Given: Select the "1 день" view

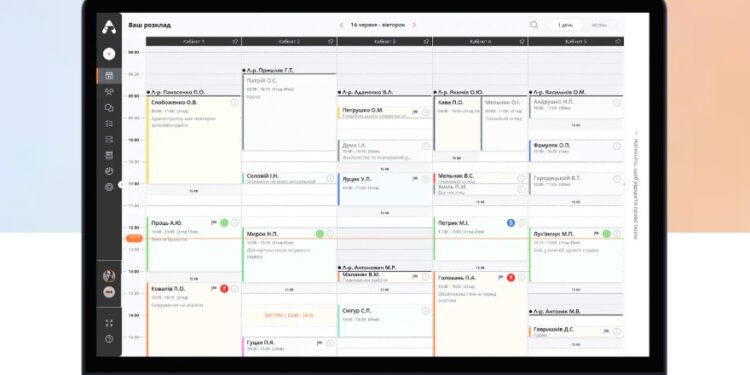Looking at the screenshot, I should (565, 25).
